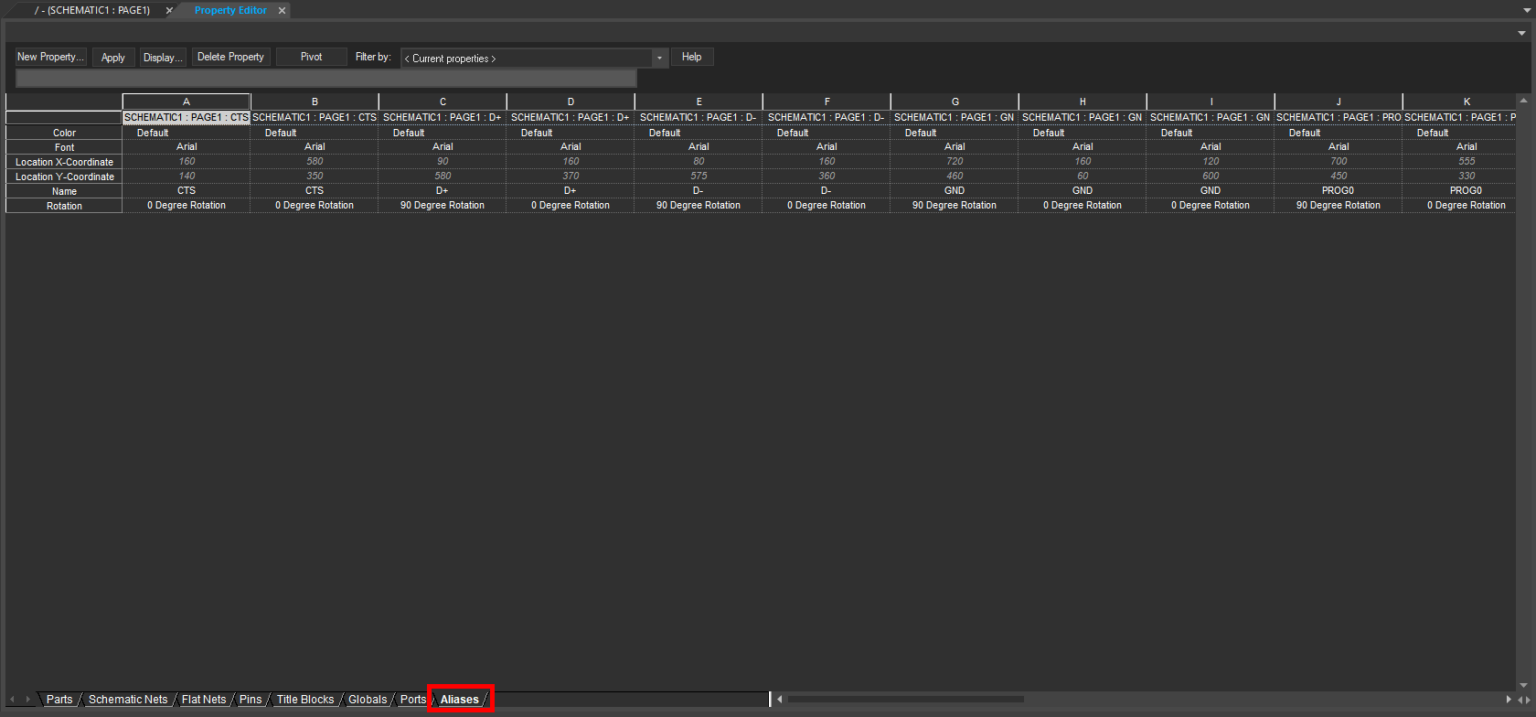Open the filter combo box listing current properties
Screen dimensions: 1536x717
[x=530, y=57]
